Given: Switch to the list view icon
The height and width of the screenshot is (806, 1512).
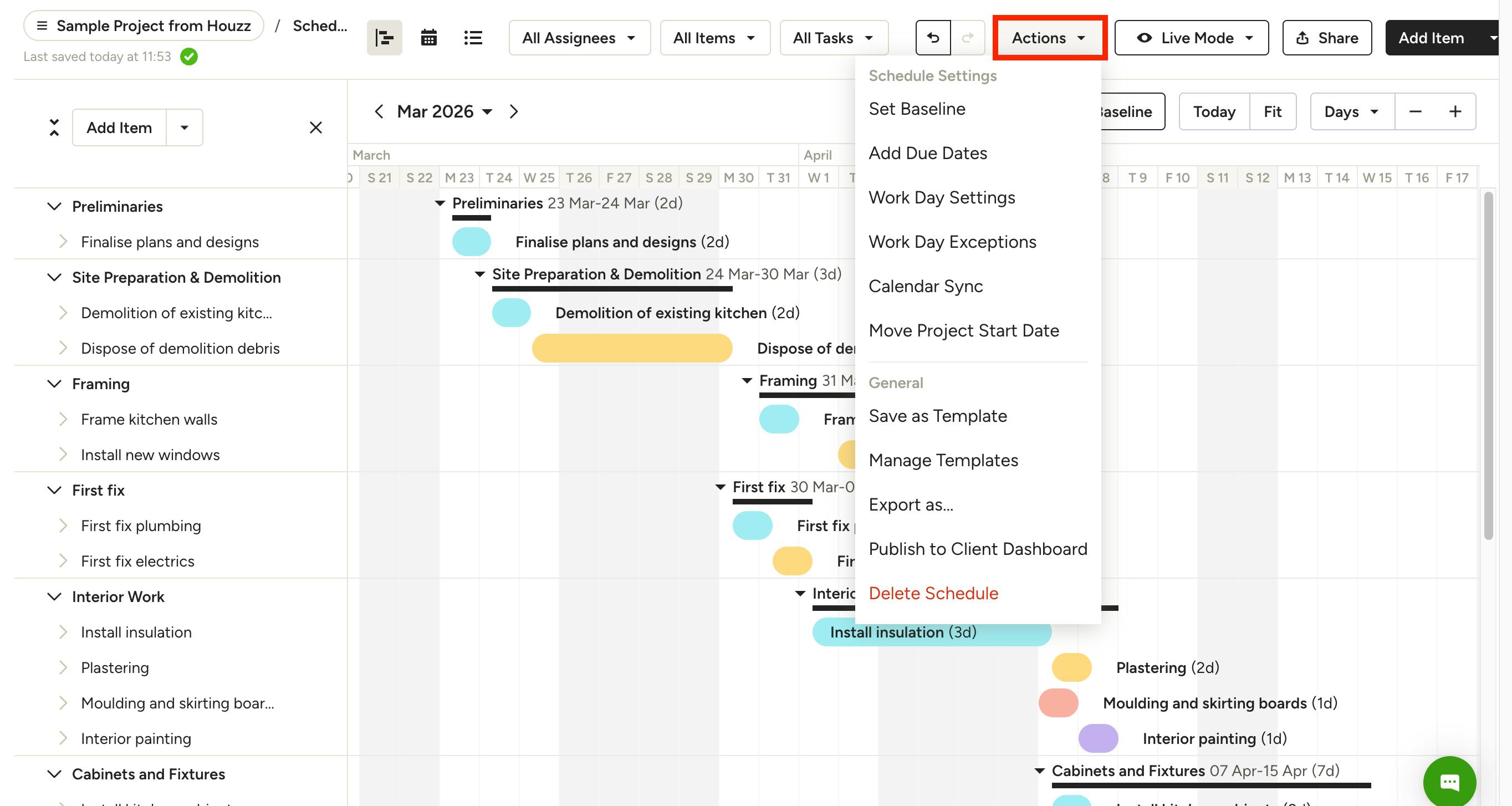Looking at the screenshot, I should click(x=472, y=38).
